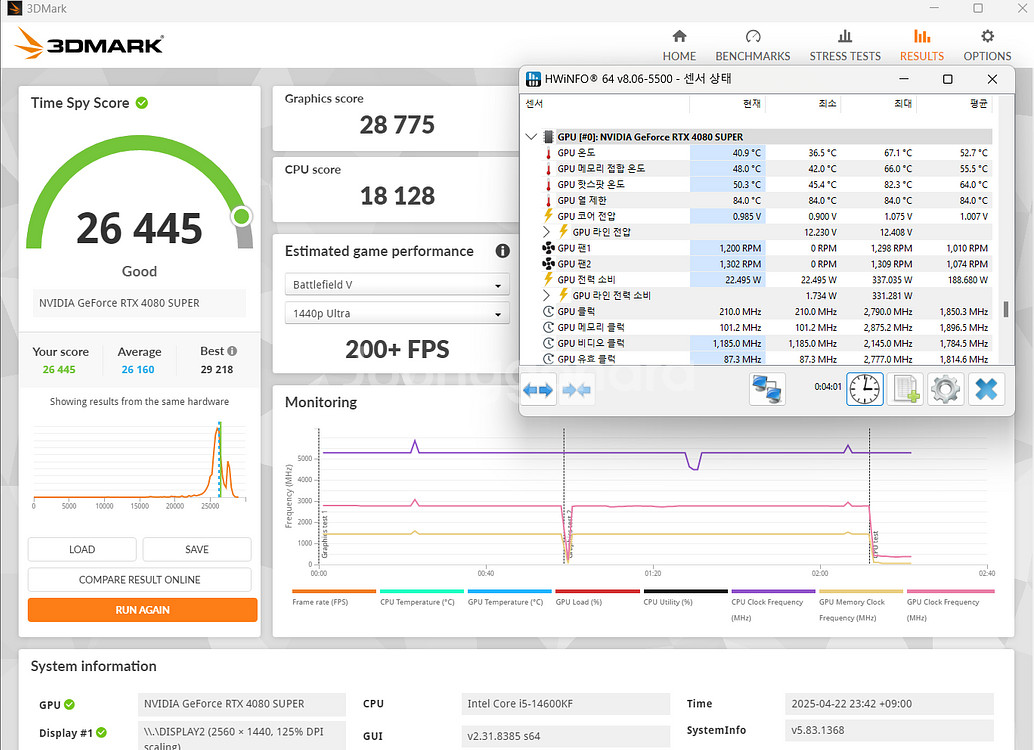Toggle the GPU Memory Clock Frequency legend series

click(861, 606)
